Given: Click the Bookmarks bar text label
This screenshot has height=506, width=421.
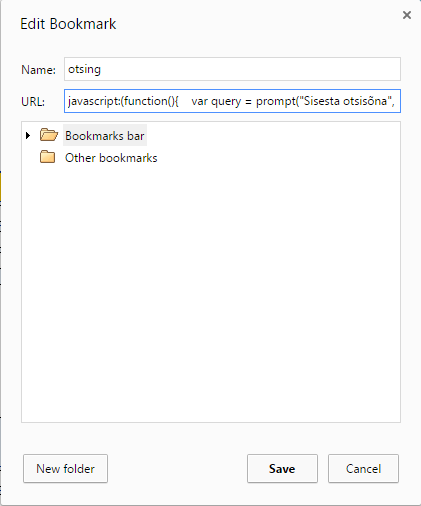Looking at the screenshot, I should point(104,136).
